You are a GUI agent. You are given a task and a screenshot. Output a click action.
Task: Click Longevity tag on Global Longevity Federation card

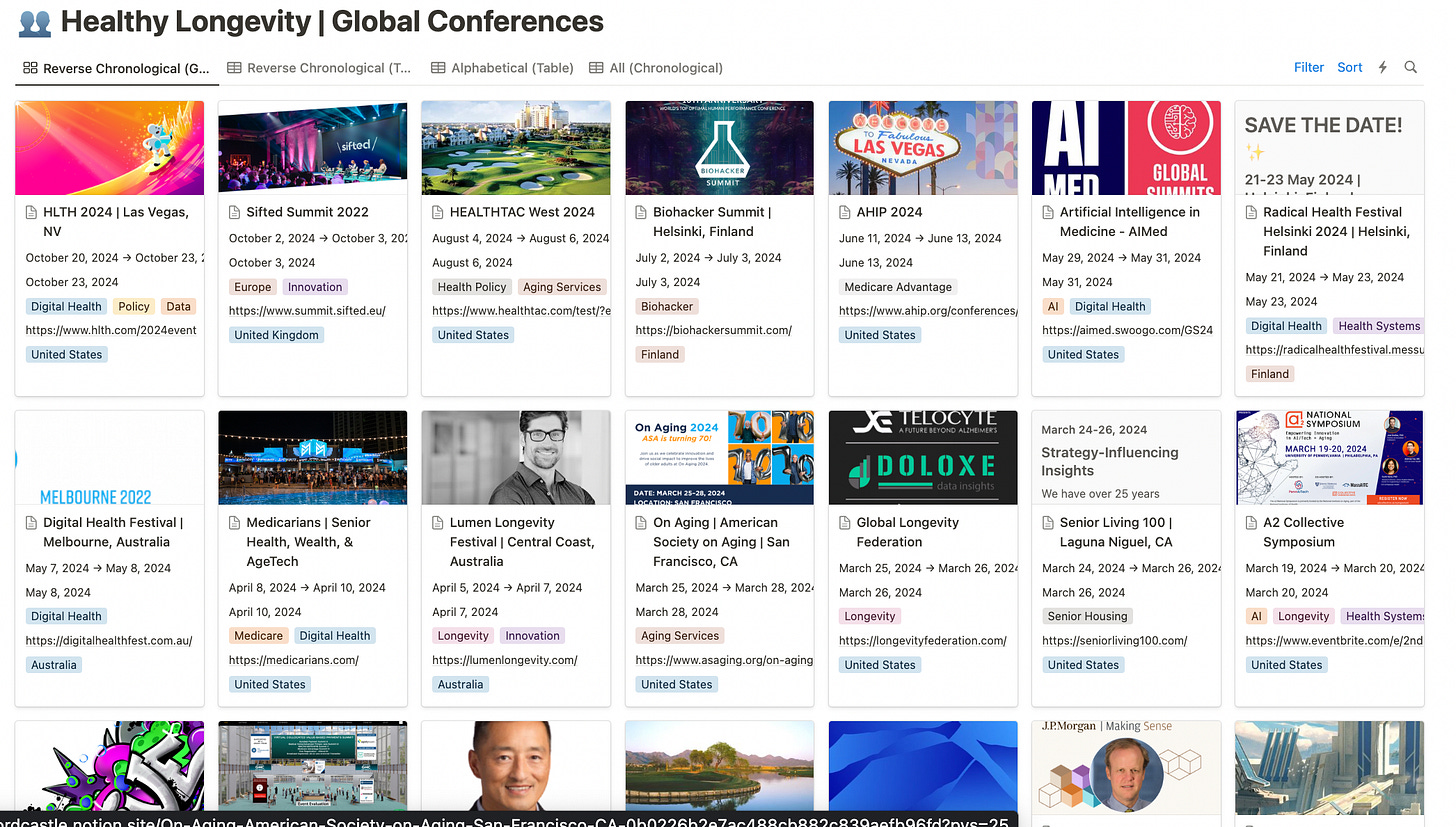[870, 616]
